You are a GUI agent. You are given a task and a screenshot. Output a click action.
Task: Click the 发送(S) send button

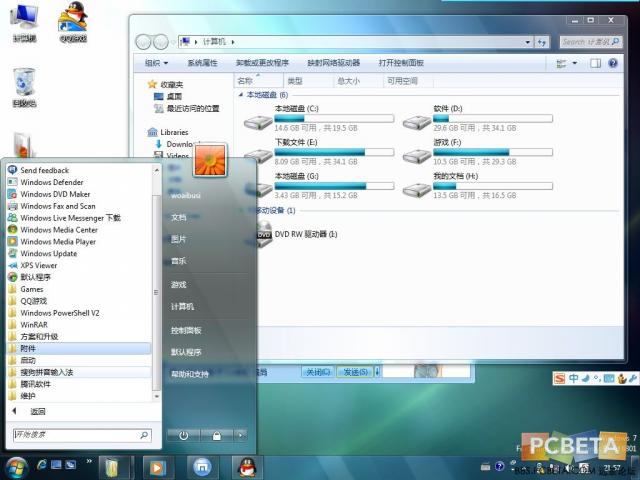point(354,372)
